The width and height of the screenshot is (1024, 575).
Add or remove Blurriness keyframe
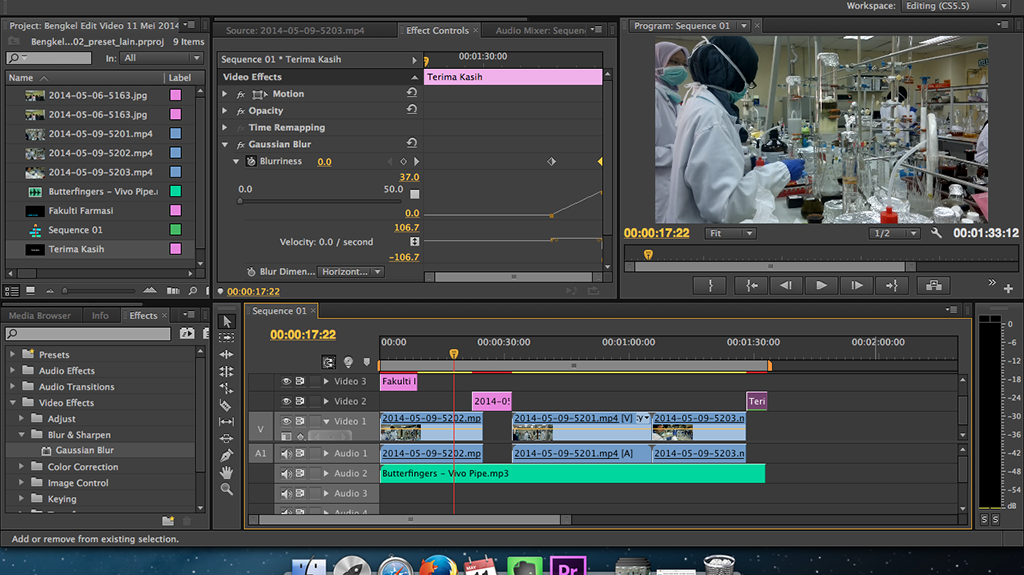click(404, 161)
